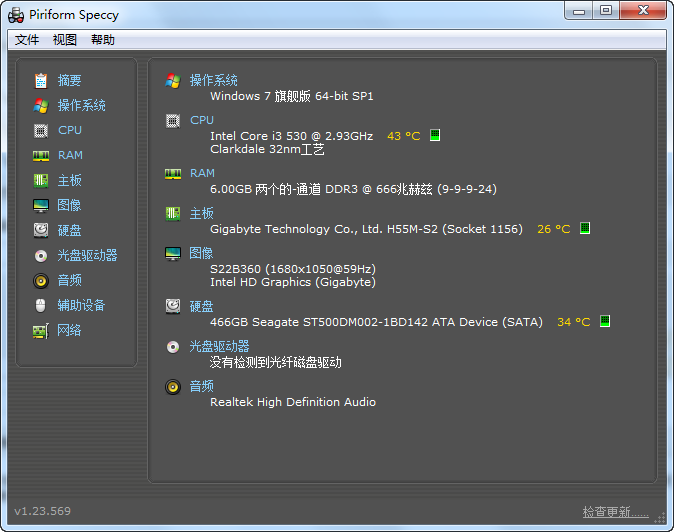Screen dimensions: 674x532
Task: Click the 摘要 clipboard icon in sidebar
Action: pyautogui.click(x=41, y=80)
